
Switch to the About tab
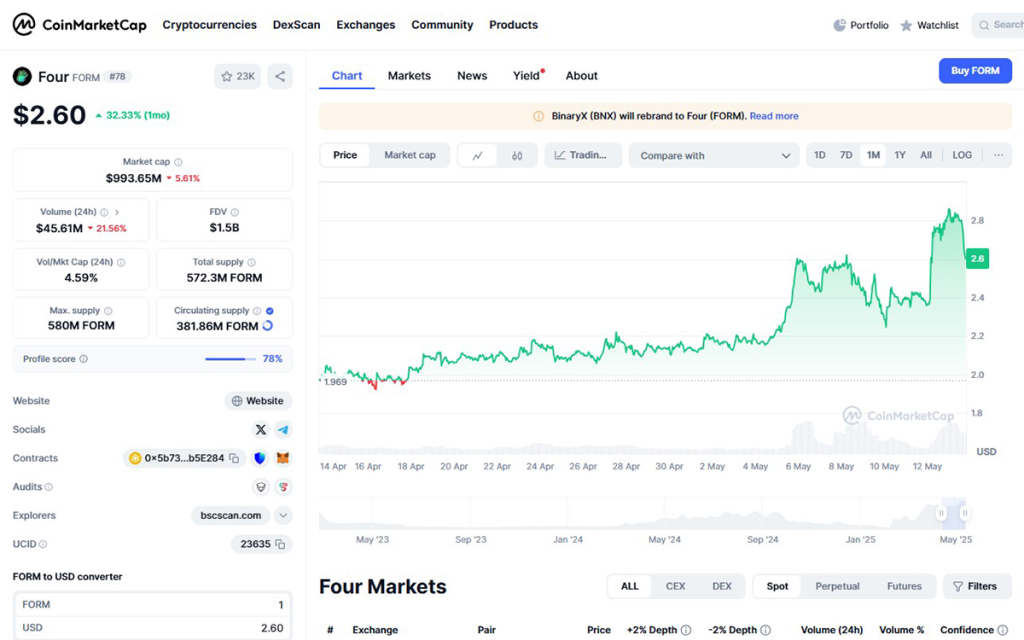581,76
